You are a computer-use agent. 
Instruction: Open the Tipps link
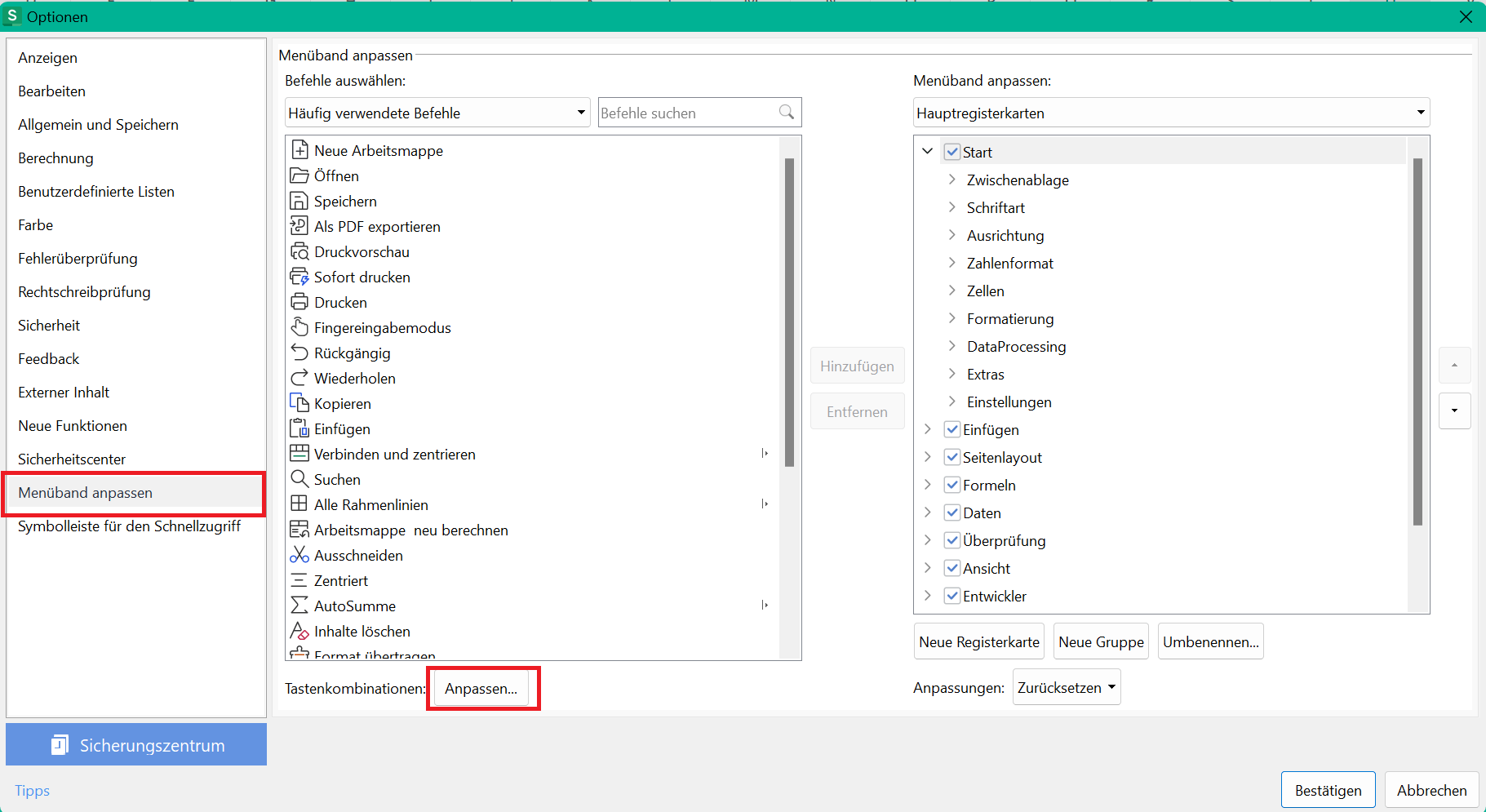pyautogui.click(x=32, y=790)
